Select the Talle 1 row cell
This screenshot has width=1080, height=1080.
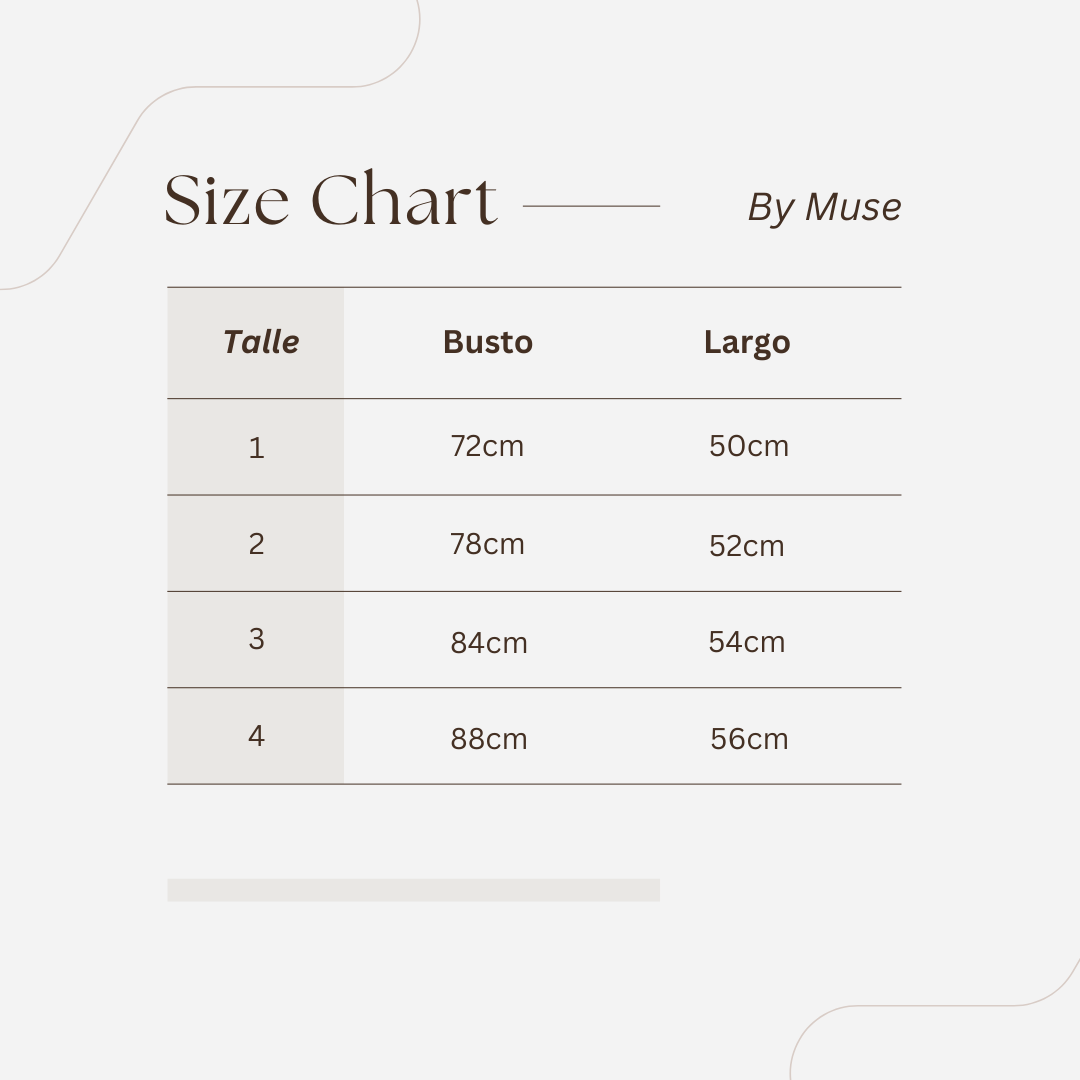point(256,448)
